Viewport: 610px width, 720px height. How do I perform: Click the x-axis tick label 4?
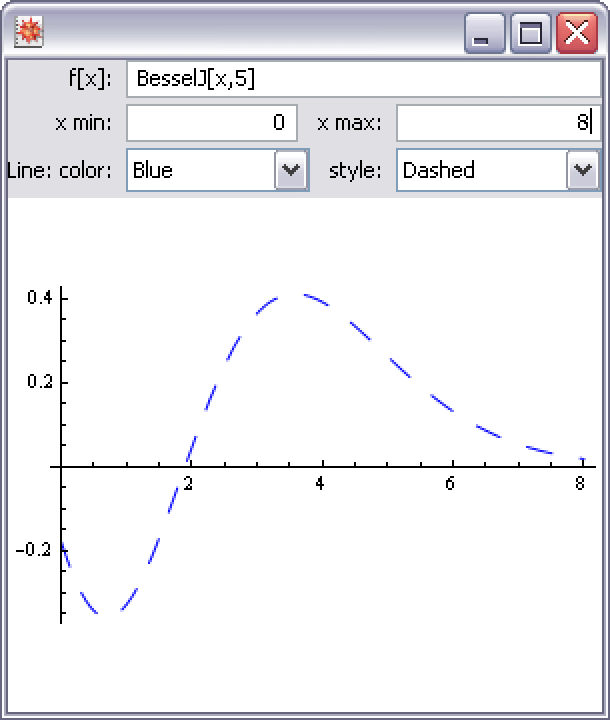[319, 484]
